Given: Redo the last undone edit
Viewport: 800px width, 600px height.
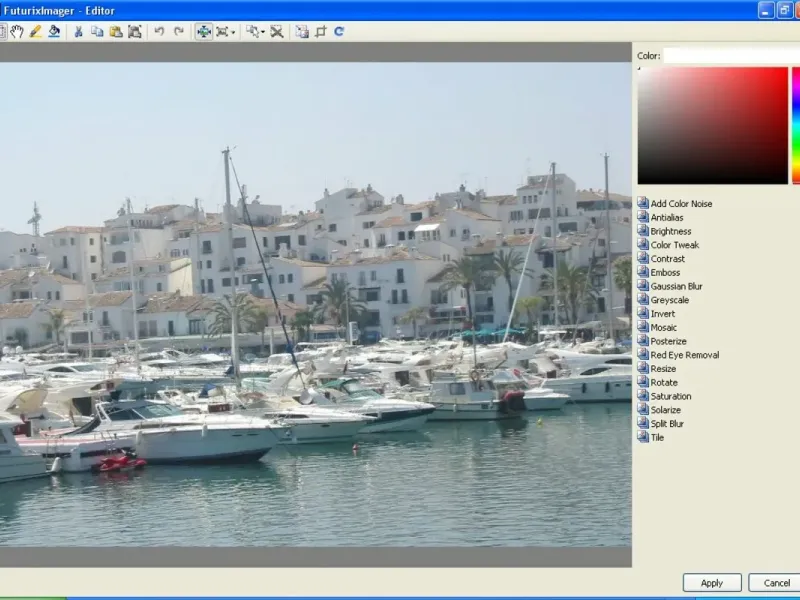Looking at the screenshot, I should 179,32.
